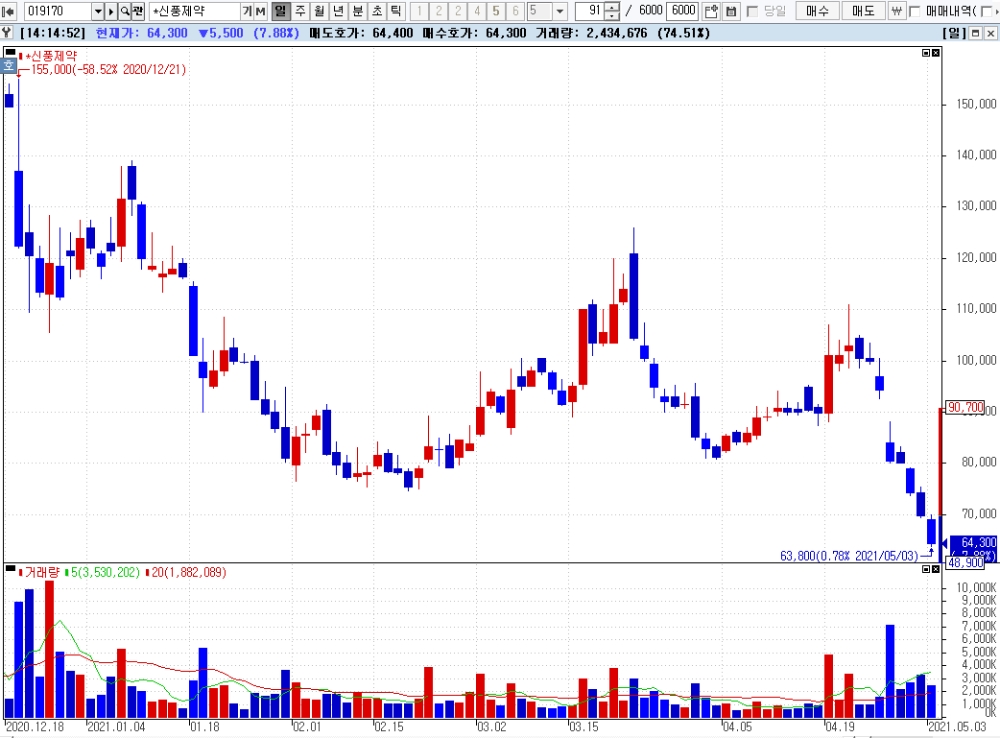Viewport: 1000px width, 738px height.
Task: Click the wrench settings icon beside the time
Action: 7,33
